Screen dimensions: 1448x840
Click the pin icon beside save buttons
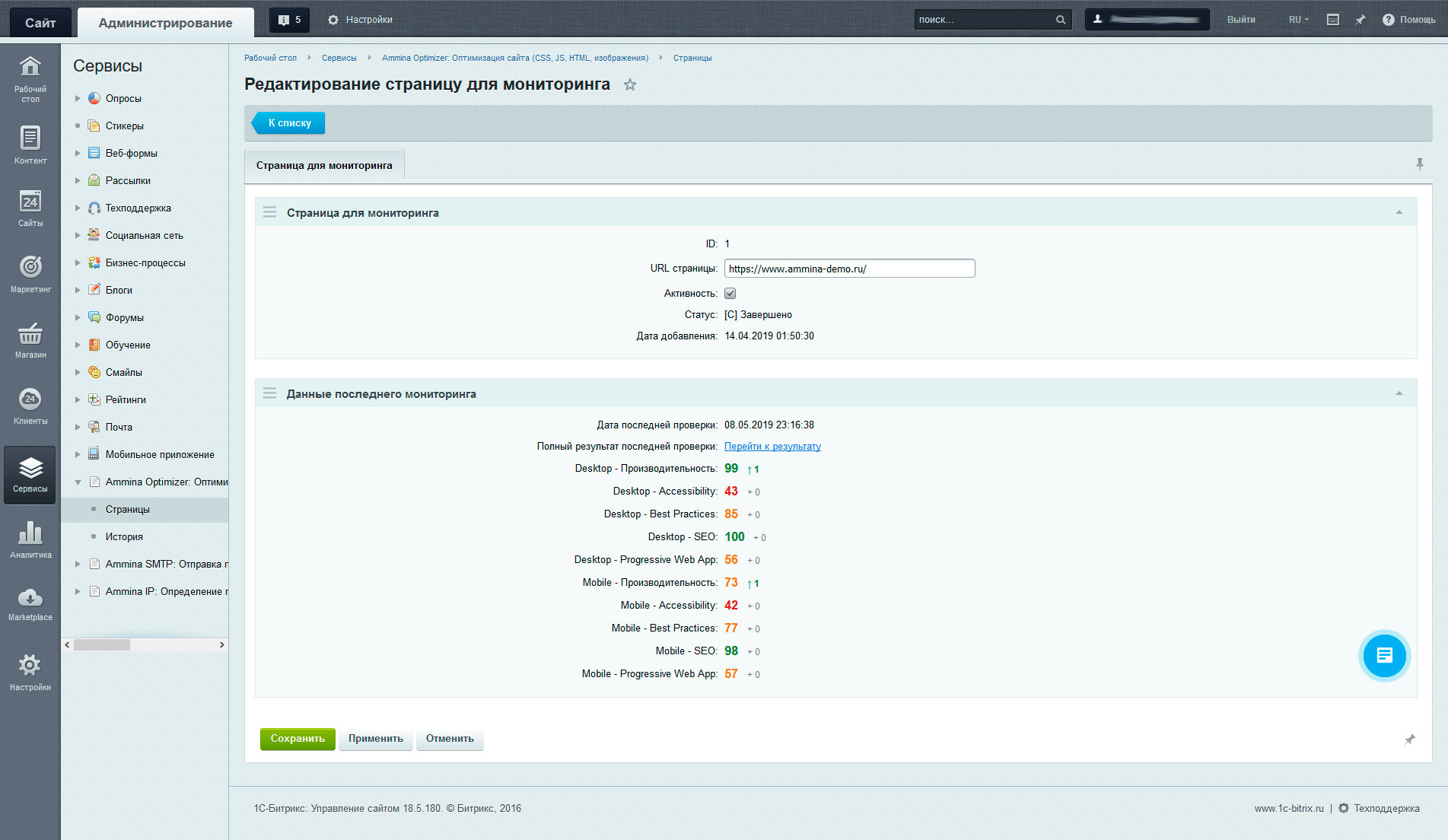[1409, 740]
